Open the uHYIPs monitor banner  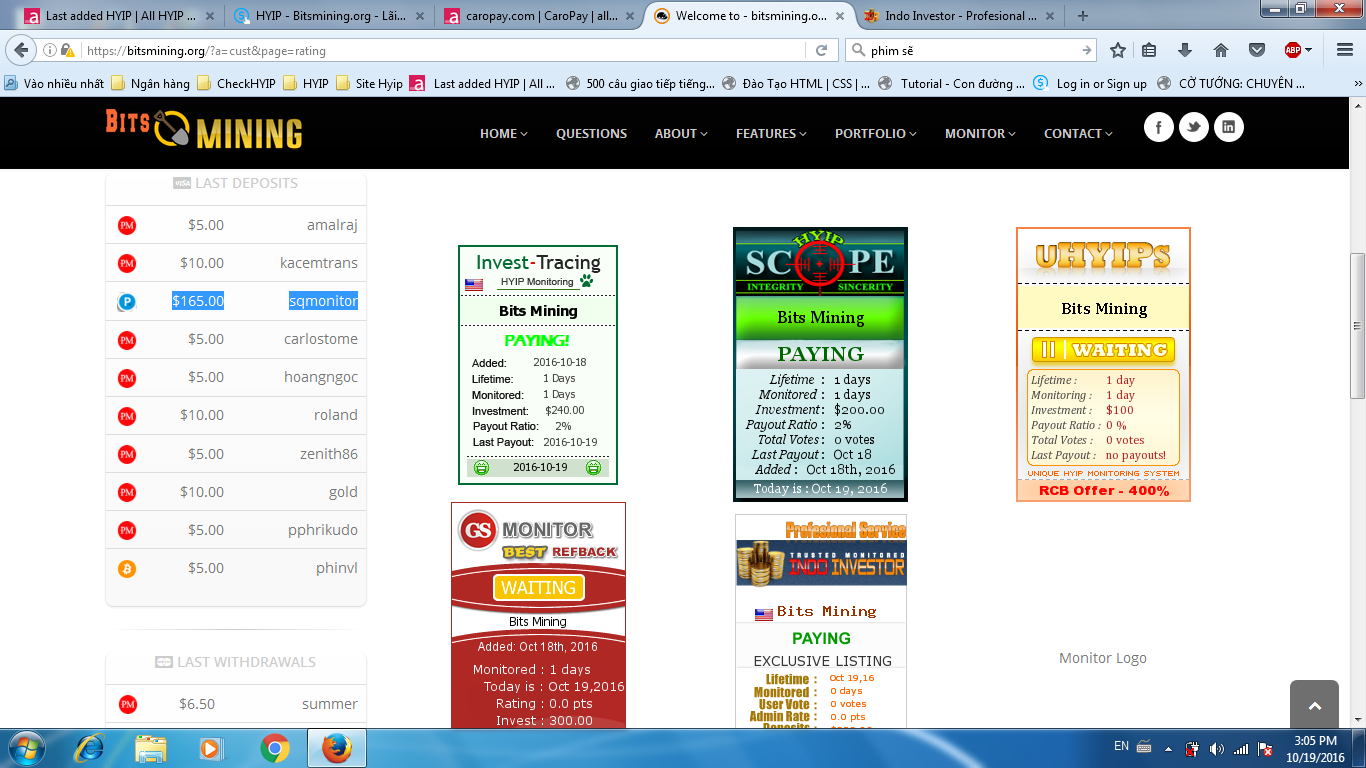click(1103, 364)
